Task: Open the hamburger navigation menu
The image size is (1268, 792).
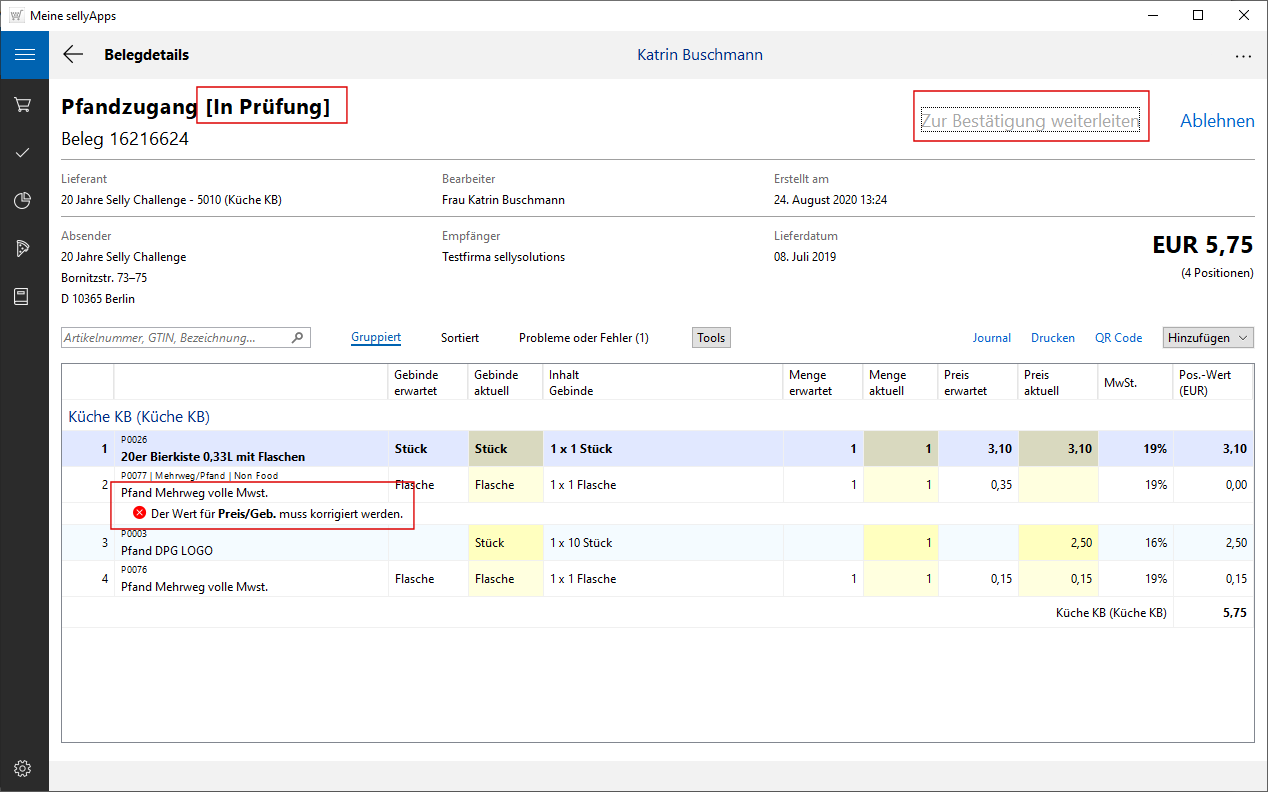Action: 24,55
